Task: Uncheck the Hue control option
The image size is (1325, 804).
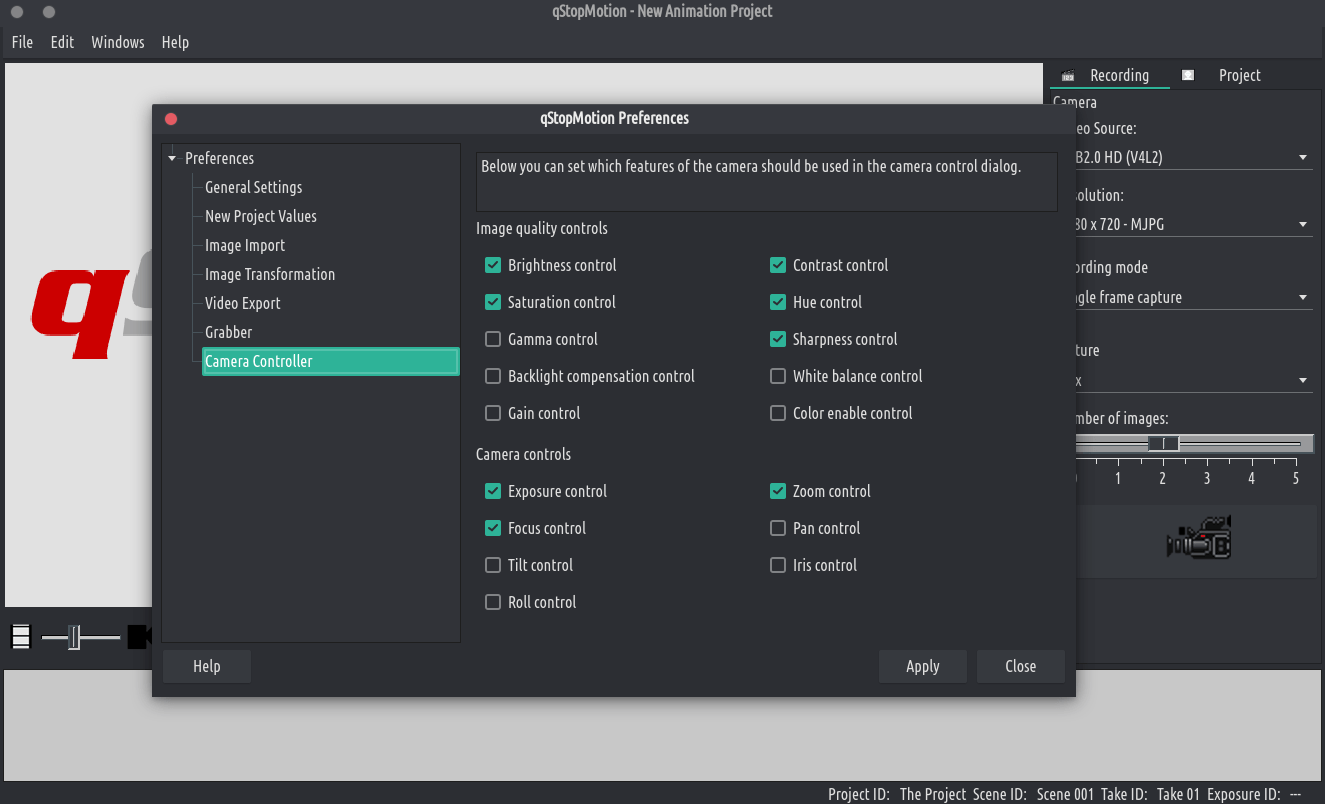Action: point(778,302)
